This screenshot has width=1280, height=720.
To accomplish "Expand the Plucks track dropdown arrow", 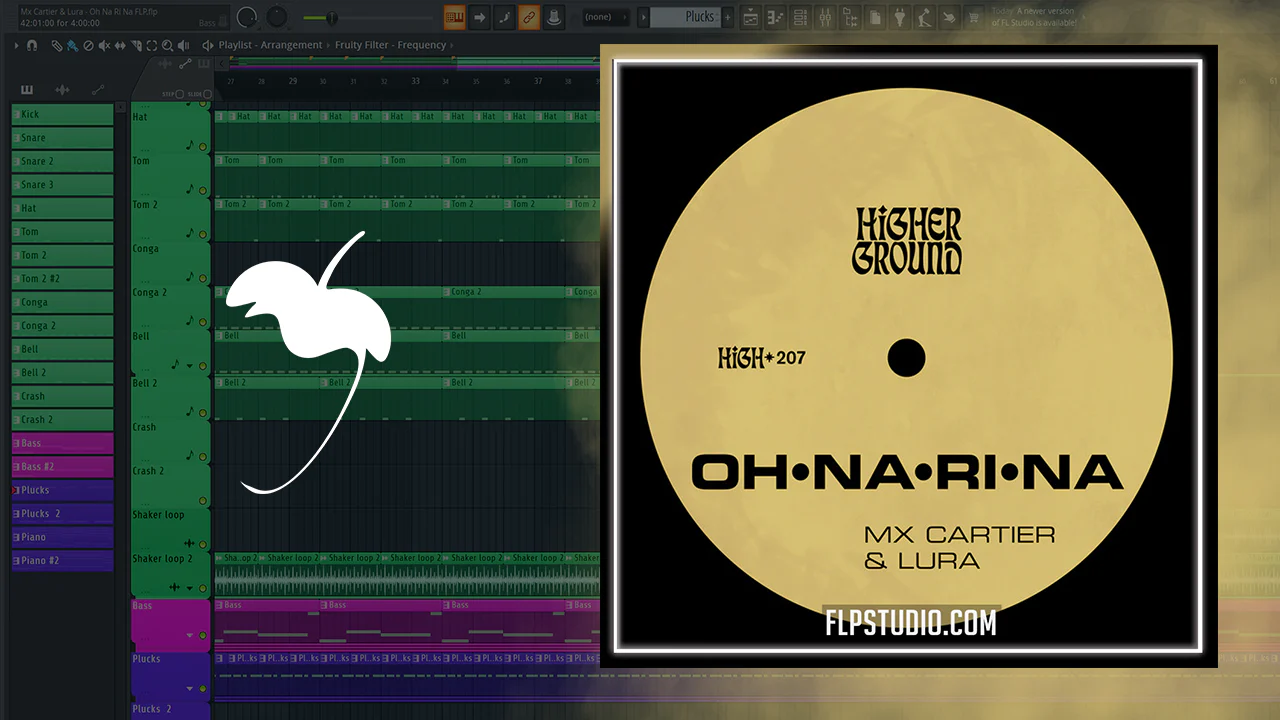I will click(x=190, y=689).
